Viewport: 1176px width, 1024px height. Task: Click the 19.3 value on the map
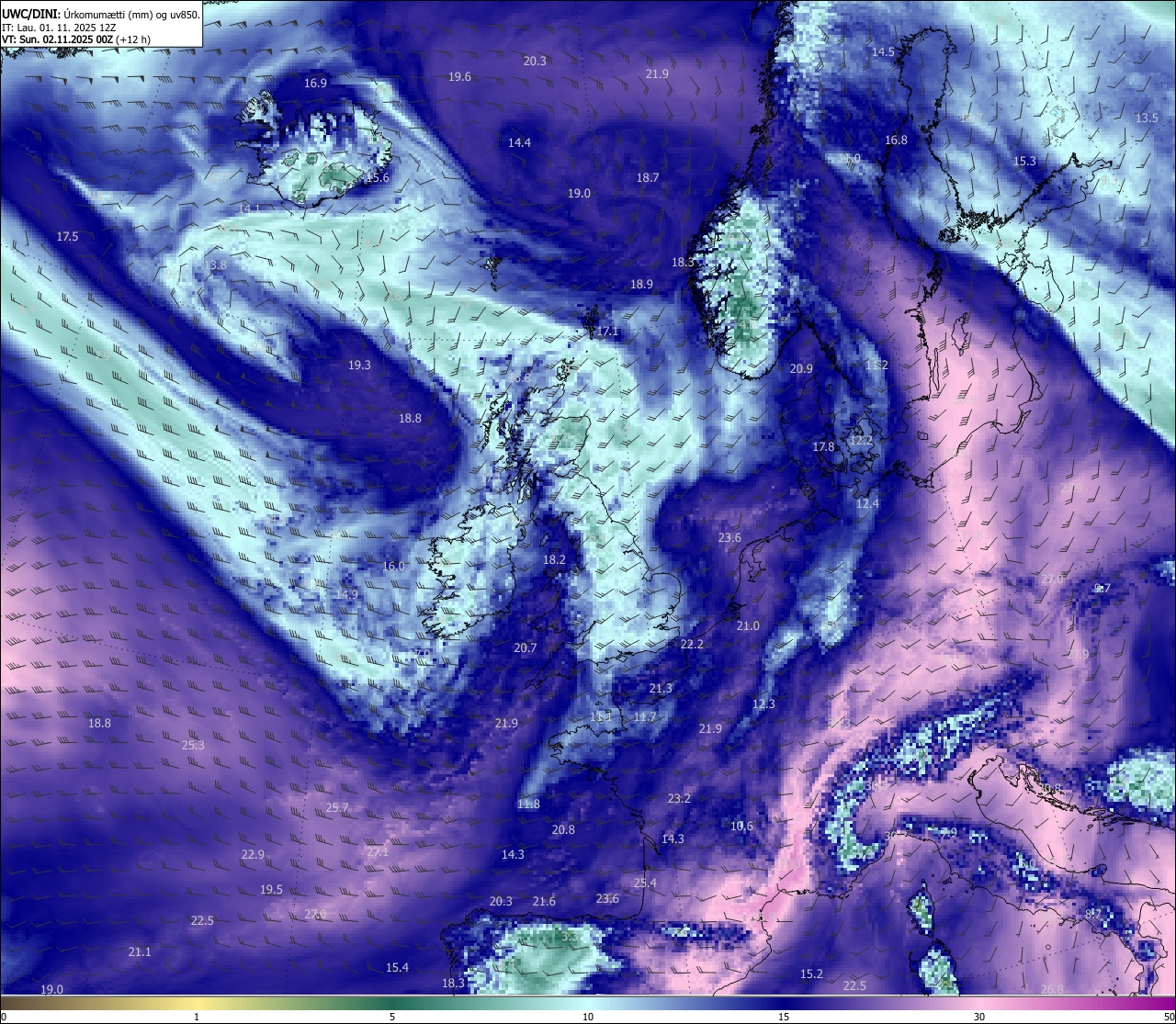[x=359, y=365]
